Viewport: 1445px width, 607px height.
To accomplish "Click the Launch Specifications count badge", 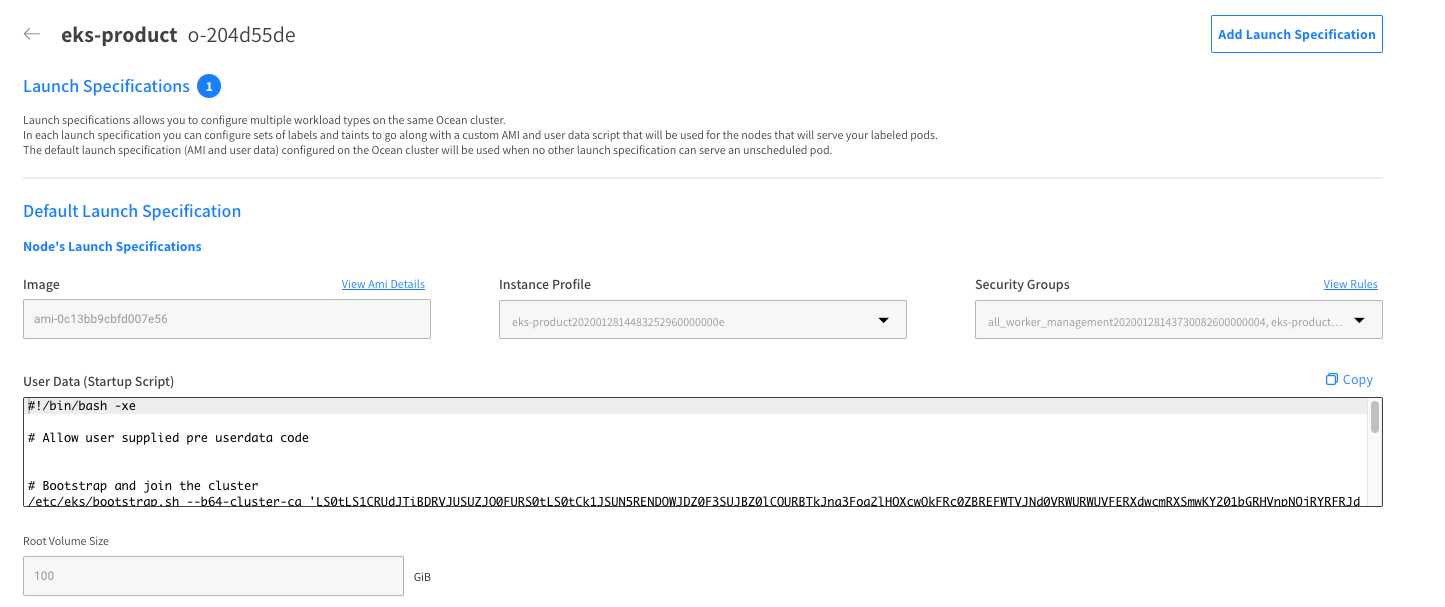I will [209, 87].
